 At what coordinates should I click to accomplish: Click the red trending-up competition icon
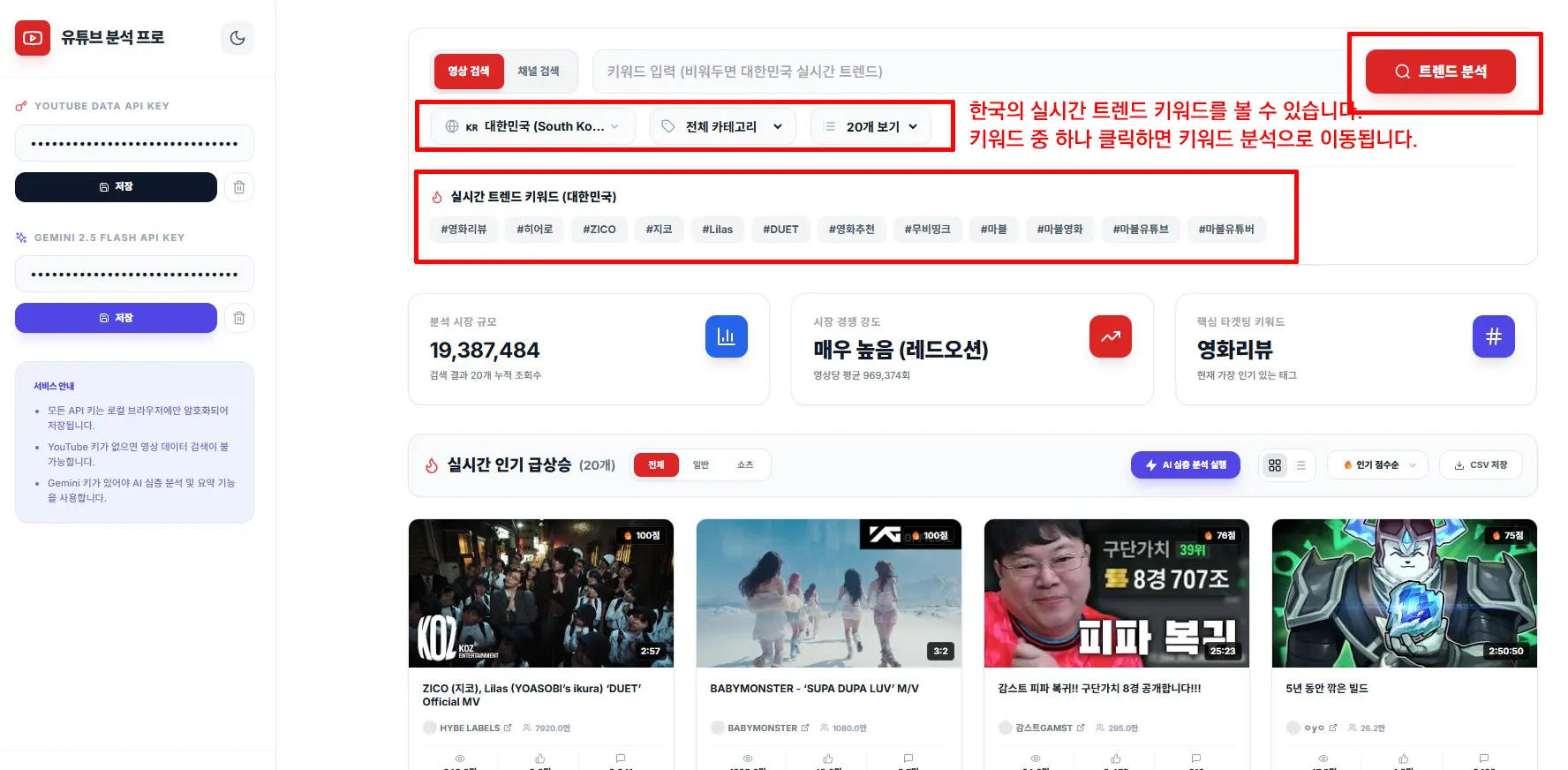click(x=1111, y=336)
